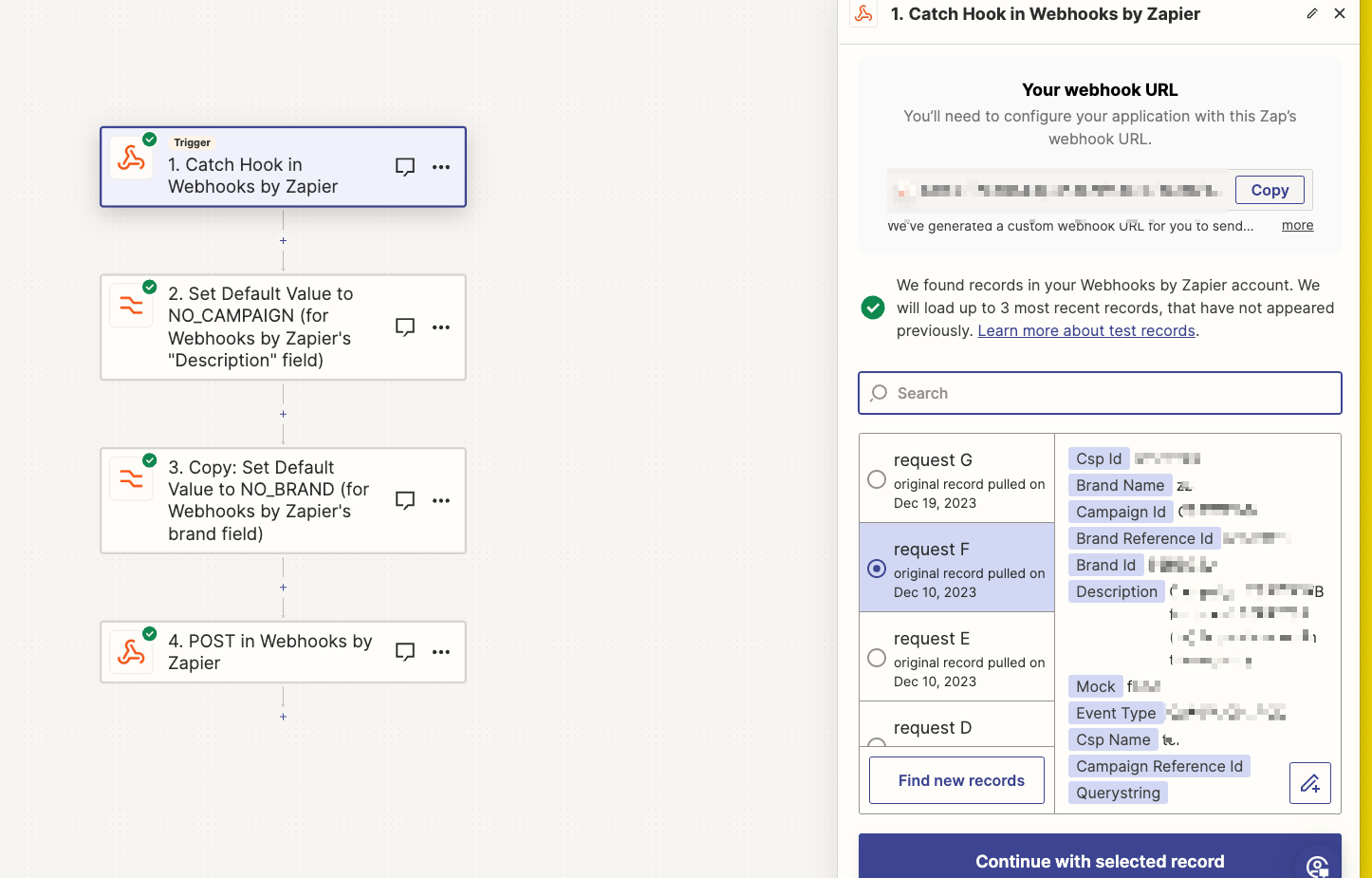Open comments on step 3 NO_BRAND
The image size is (1372, 878).
pyautogui.click(x=405, y=500)
